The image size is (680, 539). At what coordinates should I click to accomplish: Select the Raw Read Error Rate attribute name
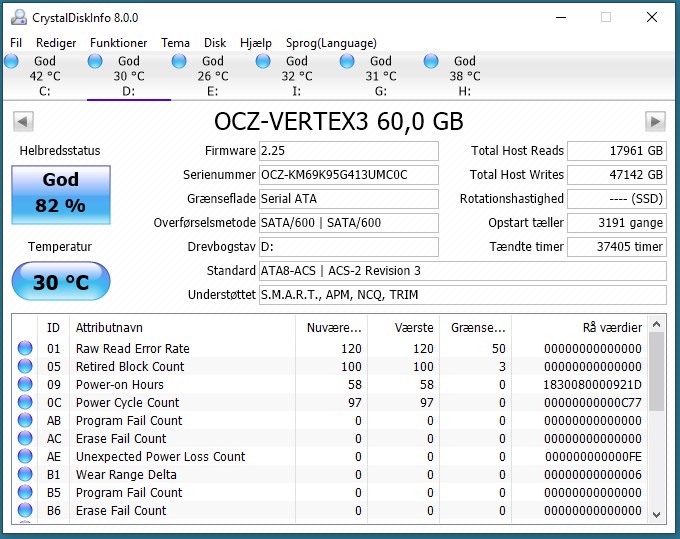click(x=133, y=349)
